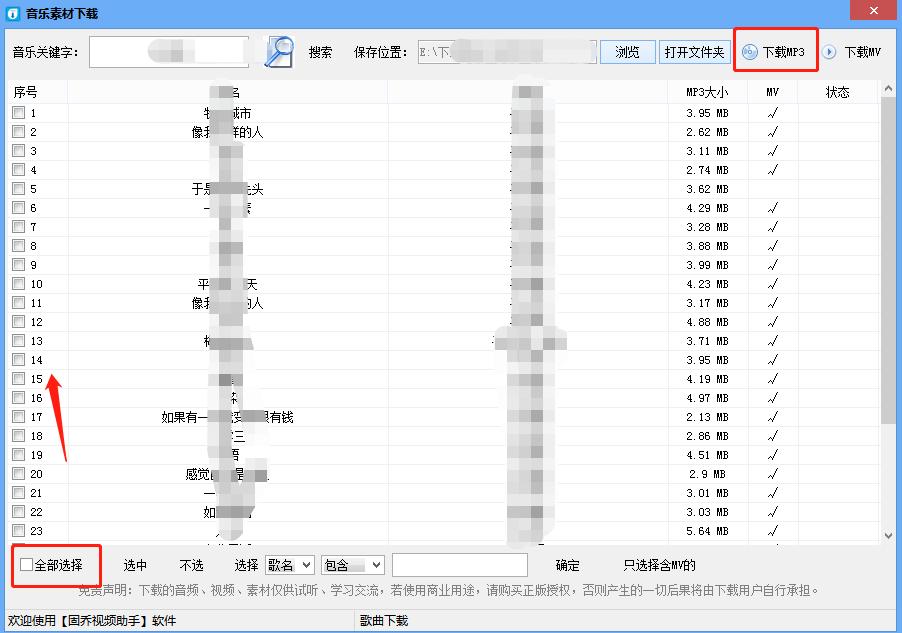The height and width of the screenshot is (633, 902).
Task: Click the 确定 confirm button
Action: coord(566,565)
